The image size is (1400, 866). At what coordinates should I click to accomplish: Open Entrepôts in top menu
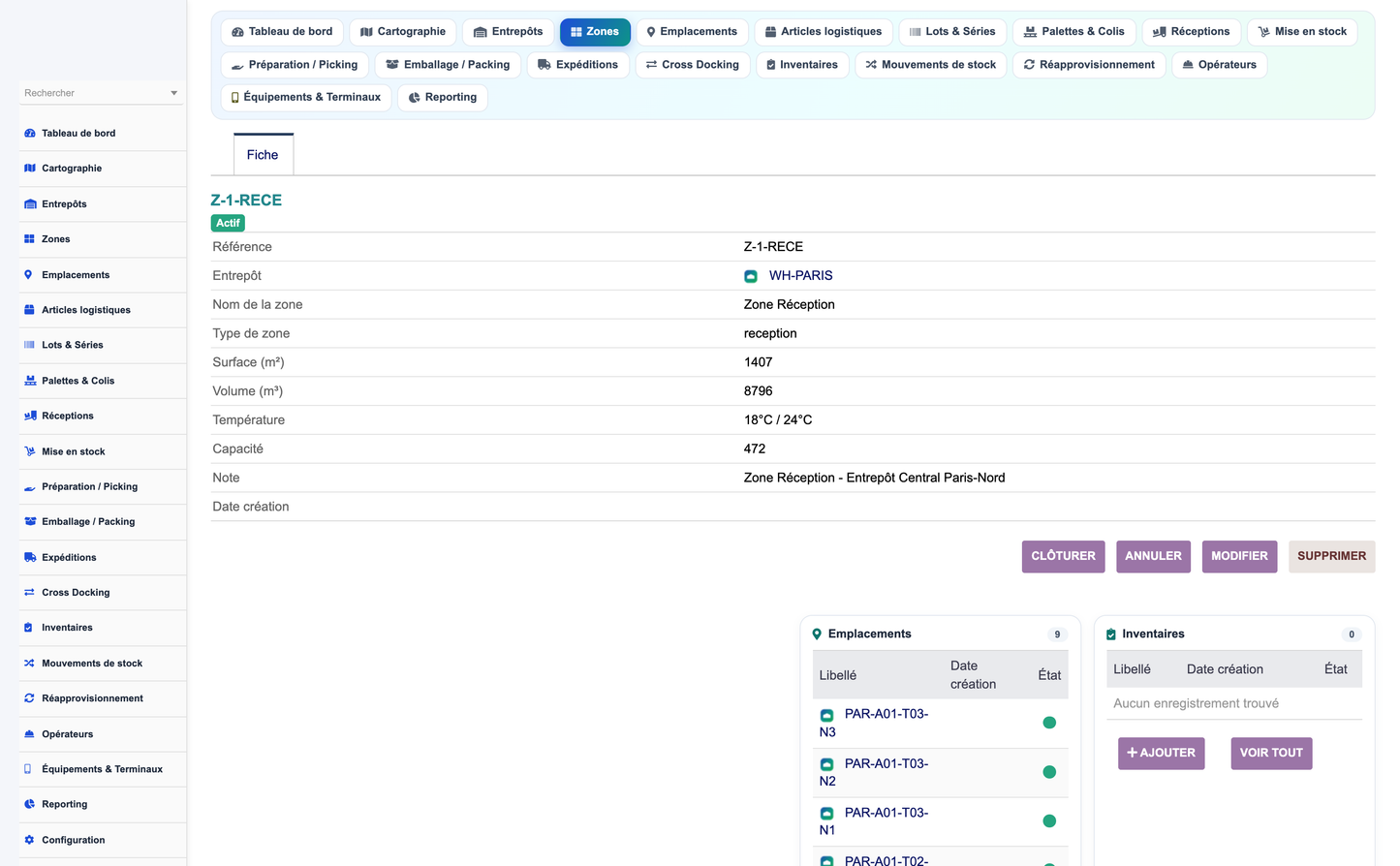(509, 32)
